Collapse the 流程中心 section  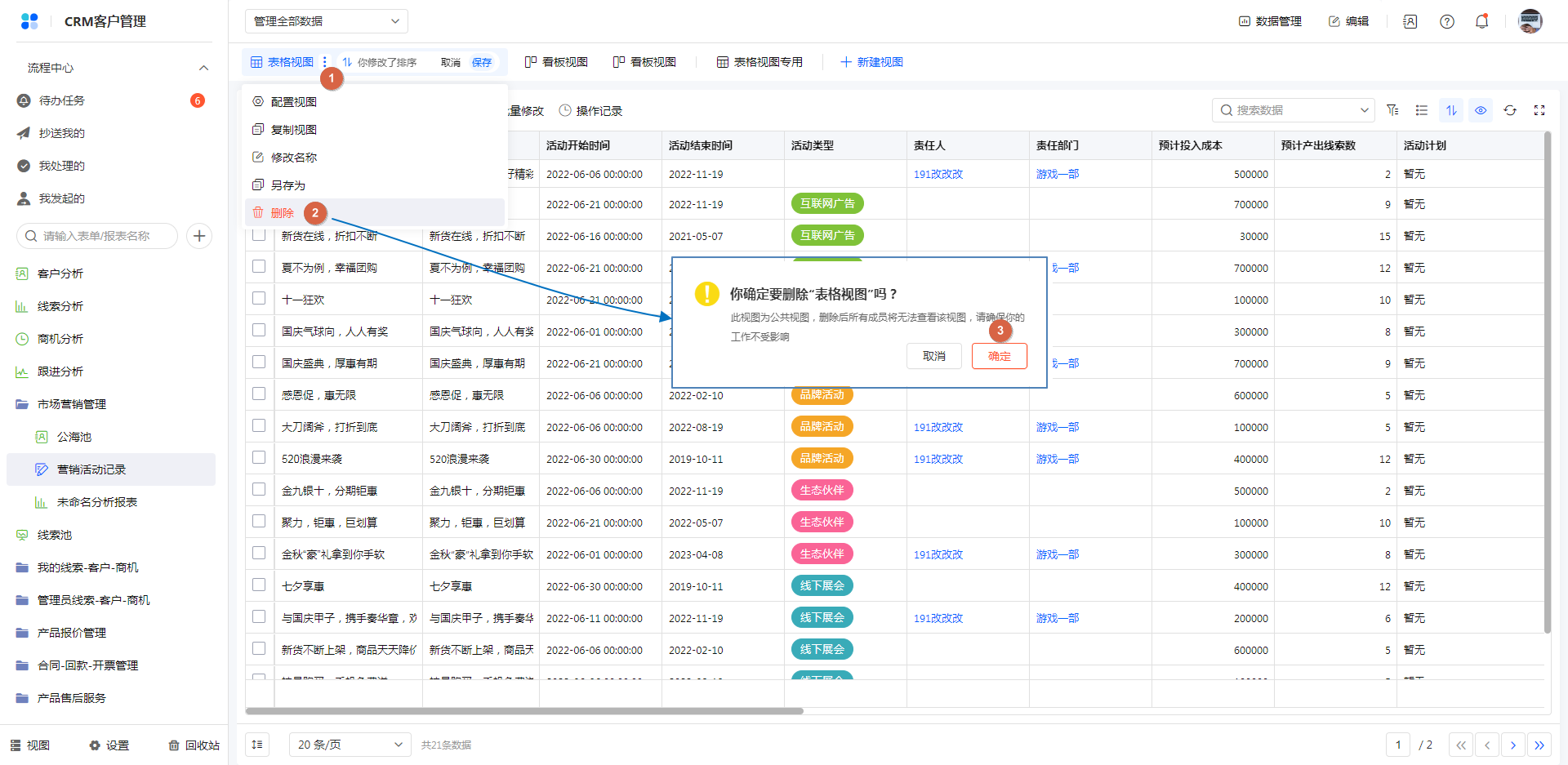pos(203,68)
